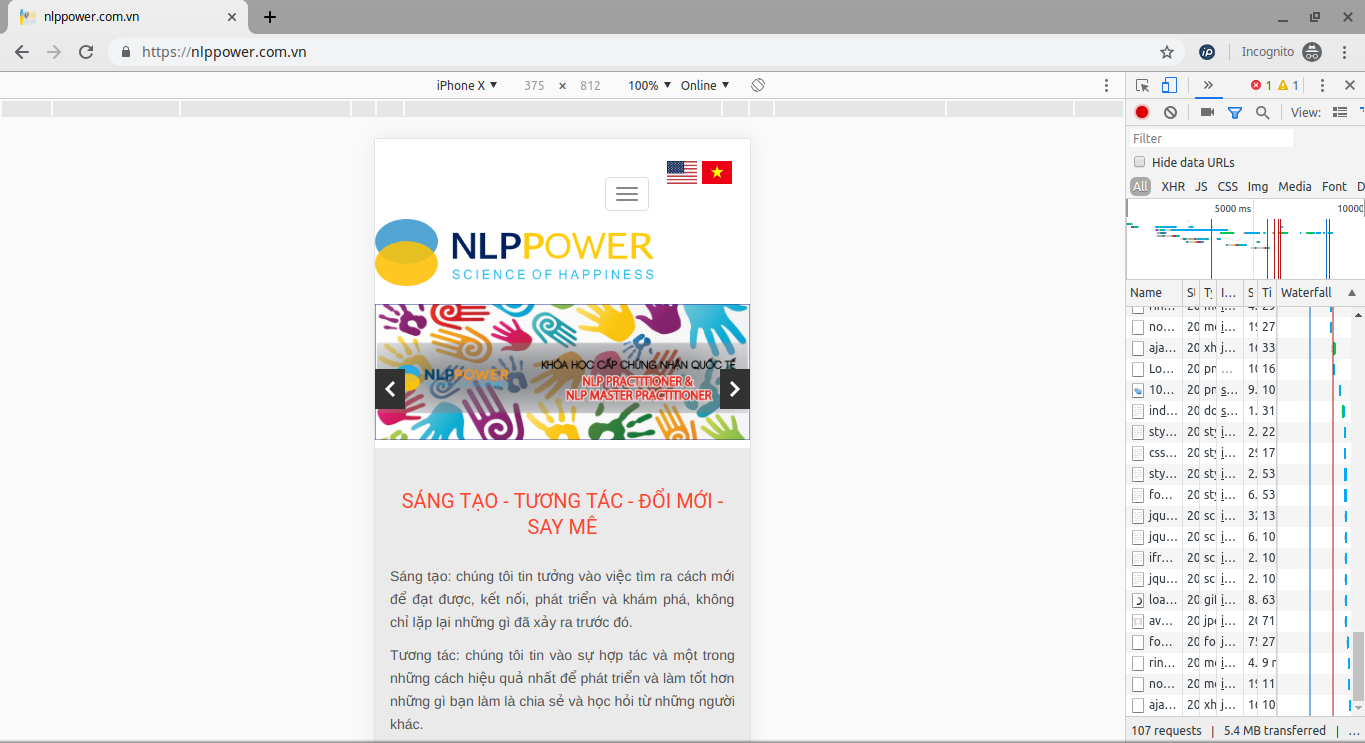The image size is (1365, 743).
Task: Close the nlppower.com.vn tab
Action: pyautogui.click(x=233, y=17)
